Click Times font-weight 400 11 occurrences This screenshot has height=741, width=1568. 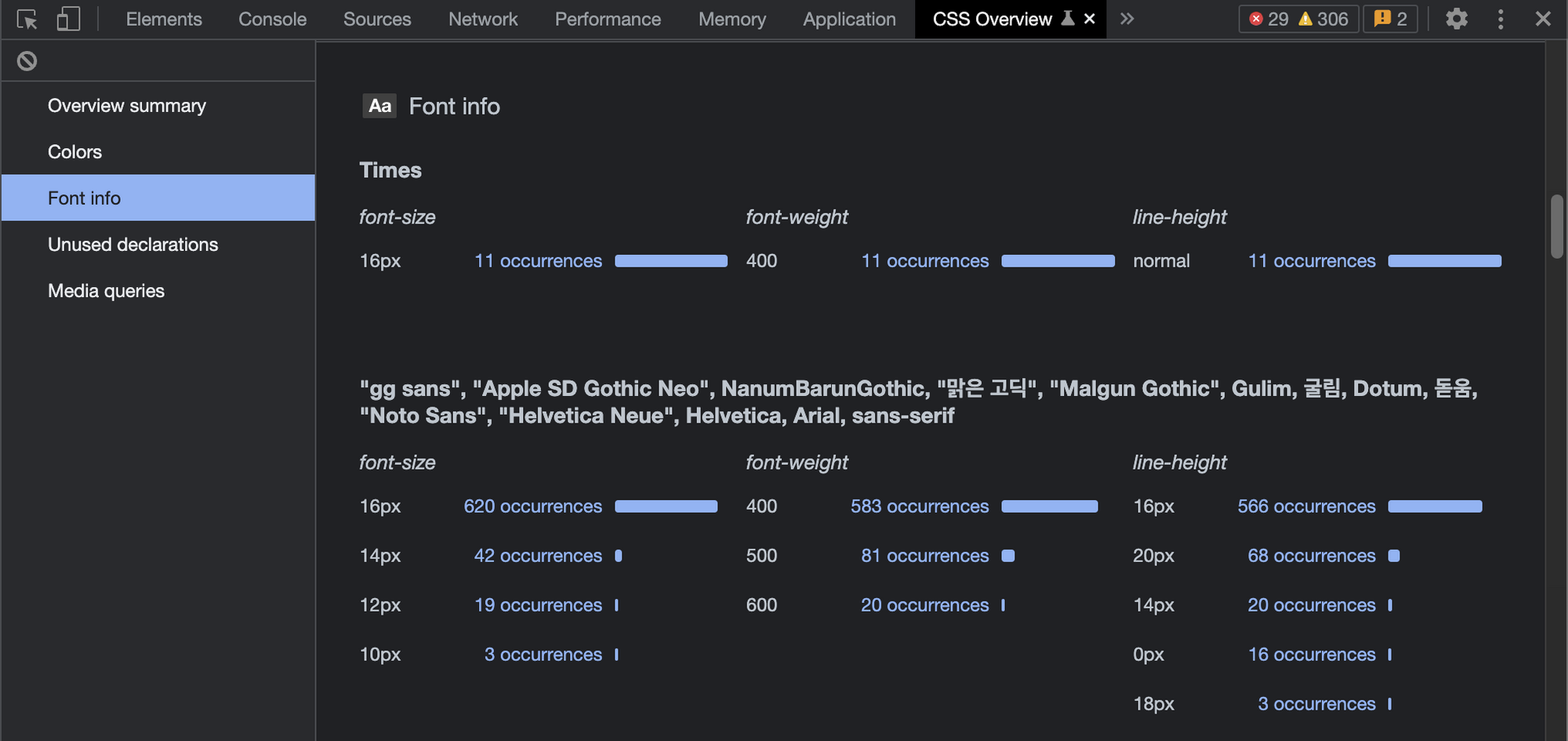pos(925,261)
